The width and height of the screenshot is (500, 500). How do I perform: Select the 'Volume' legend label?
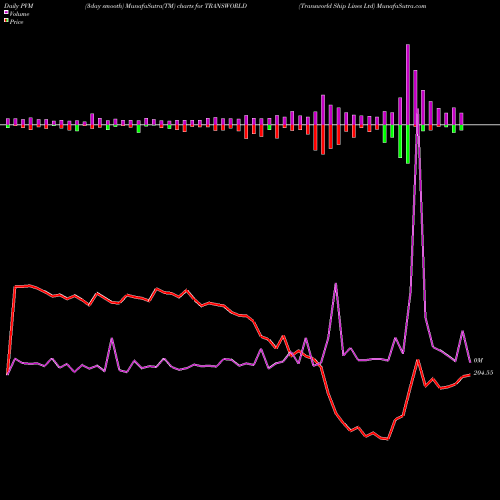click(x=19, y=14)
